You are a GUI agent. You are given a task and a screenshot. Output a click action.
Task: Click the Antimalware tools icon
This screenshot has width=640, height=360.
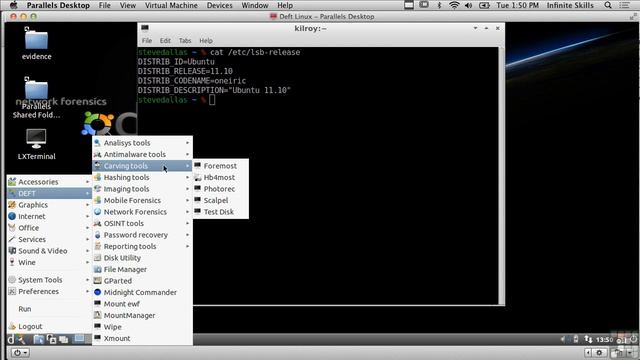tap(97, 154)
